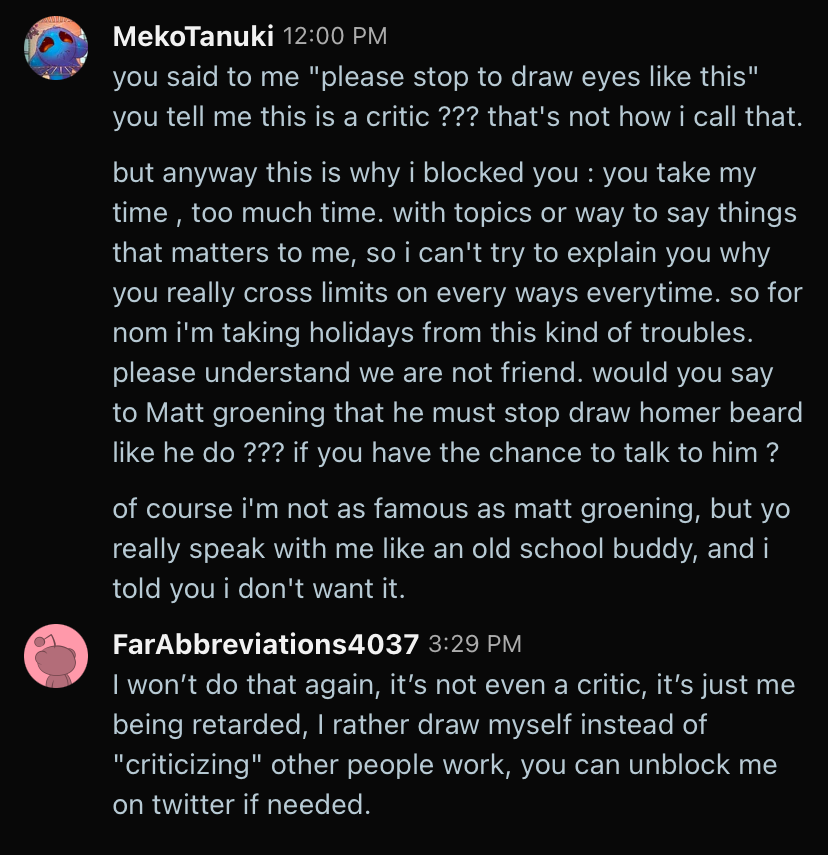828x855 pixels.
Task: Open the MekoTanuki username
Action: click(193, 36)
